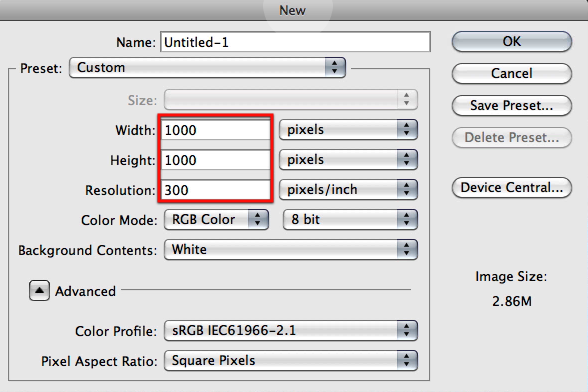Open the Width units pixels dropdown
This screenshot has height=392, width=588.
pos(348,130)
